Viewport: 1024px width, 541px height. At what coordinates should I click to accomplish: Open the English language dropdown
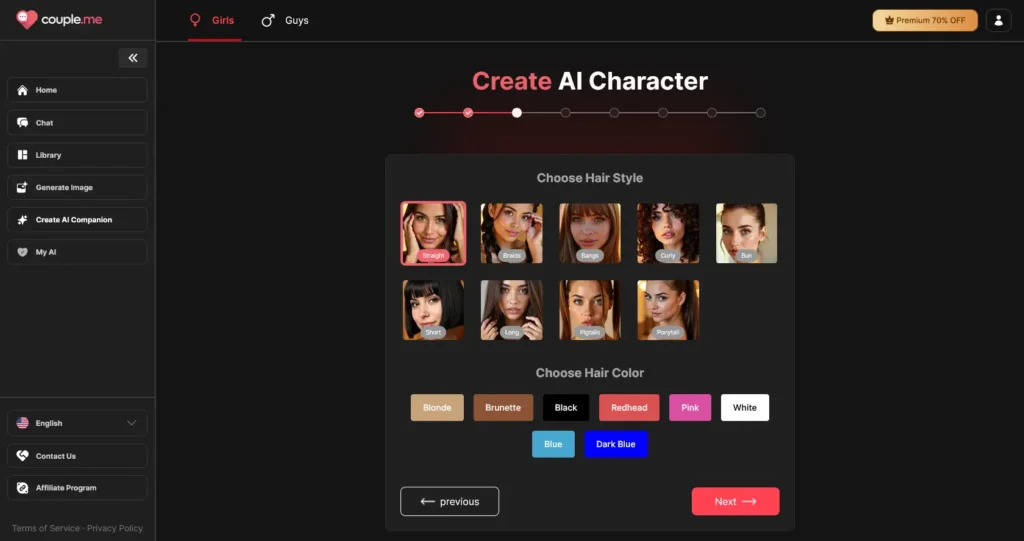point(77,423)
